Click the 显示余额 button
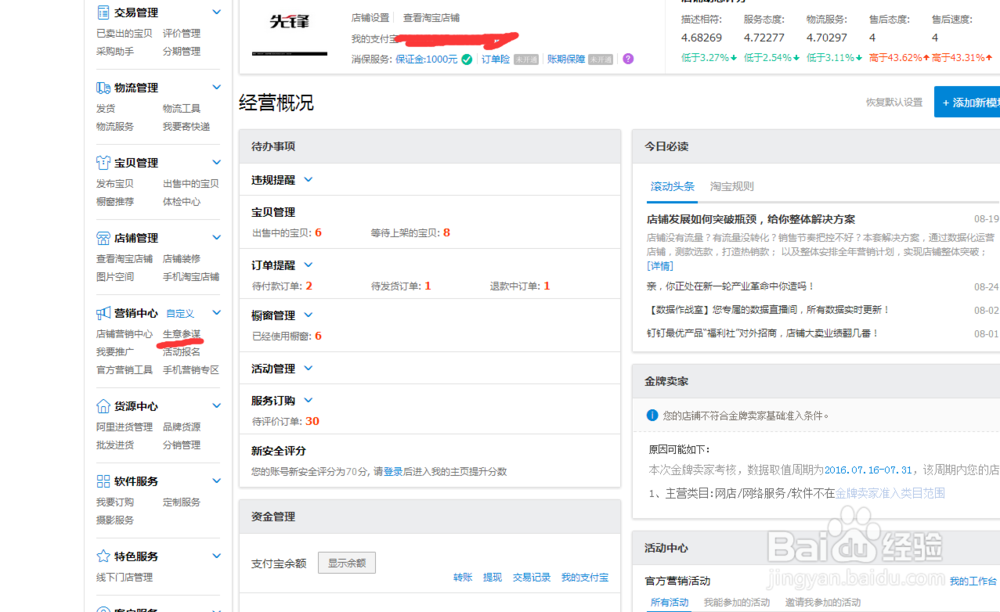The image size is (1000, 612). 347,563
